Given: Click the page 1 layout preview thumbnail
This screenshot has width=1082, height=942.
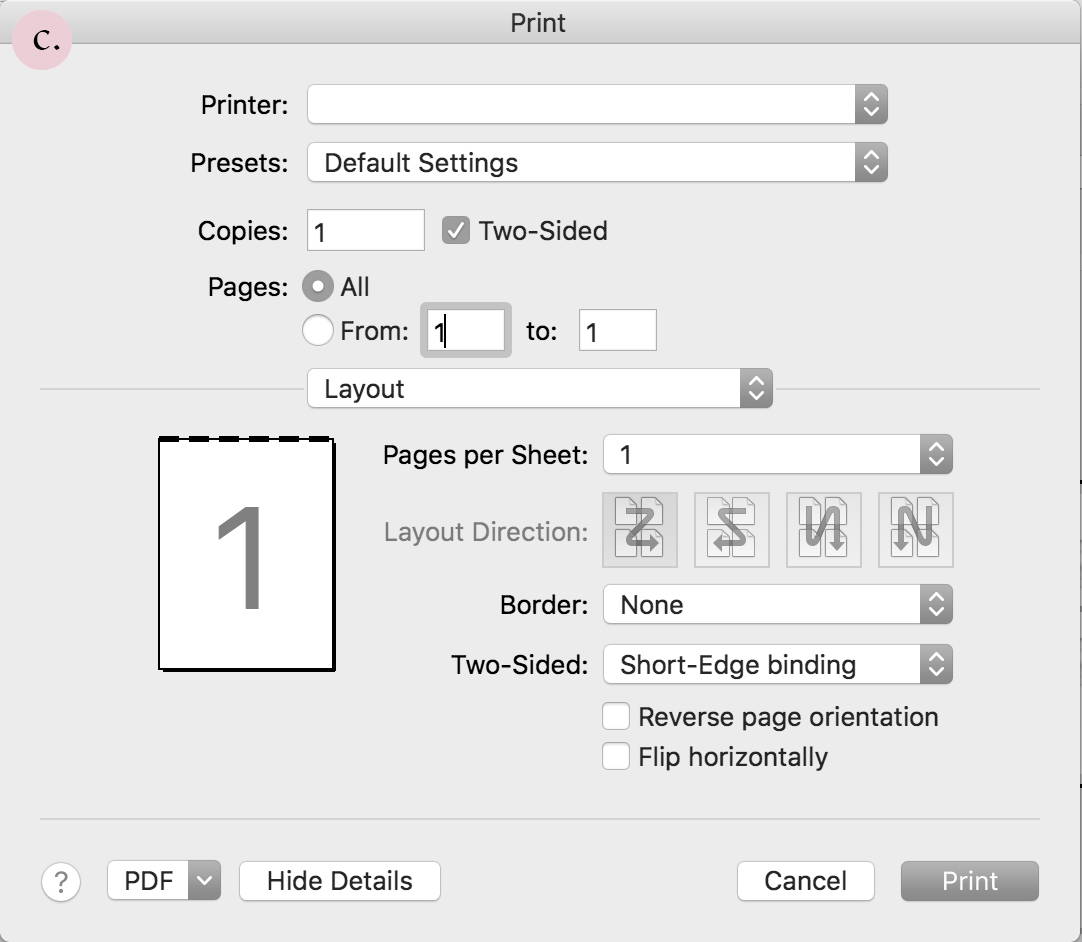Looking at the screenshot, I should click(x=246, y=553).
